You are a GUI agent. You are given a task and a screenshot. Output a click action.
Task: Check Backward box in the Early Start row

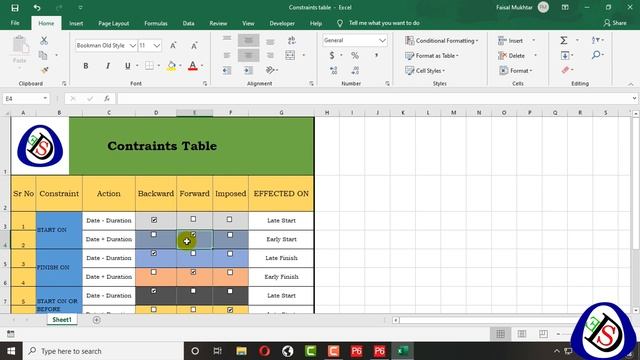click(154, 235)
